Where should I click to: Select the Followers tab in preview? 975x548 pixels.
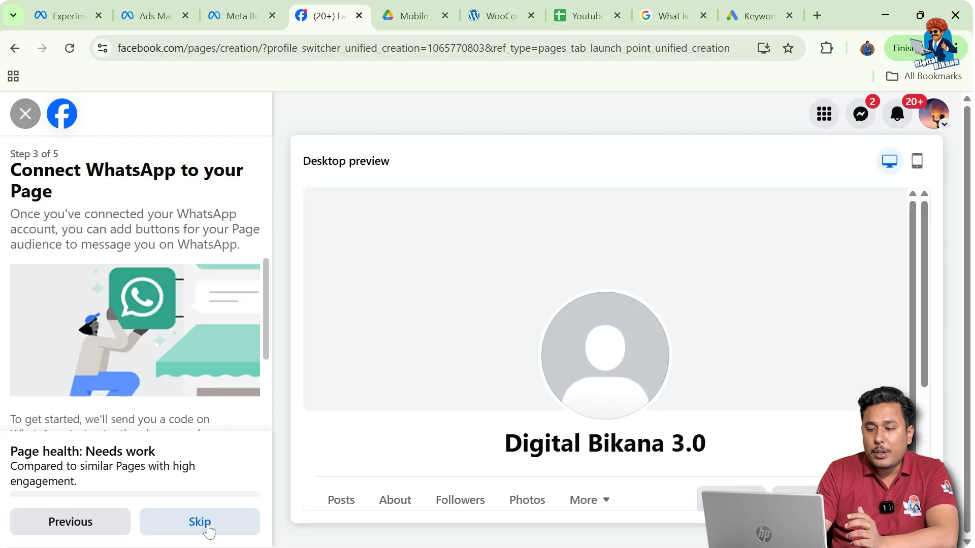(460, 500)
